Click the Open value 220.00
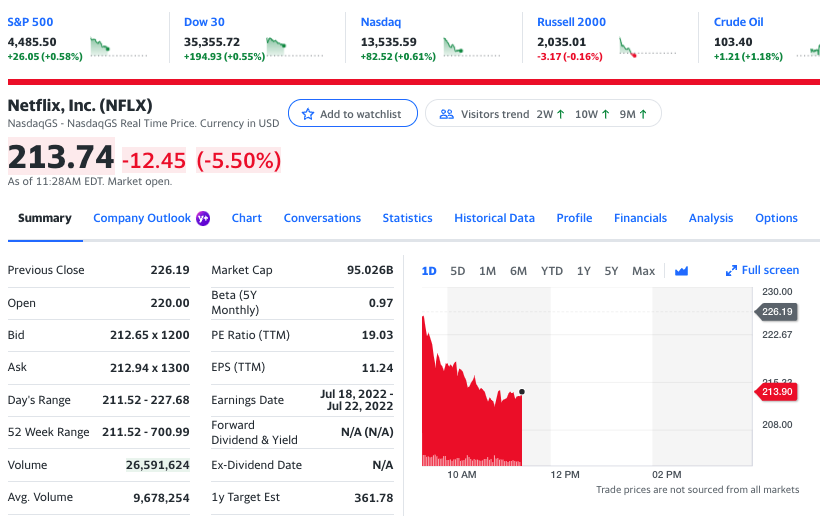 tap(170, 303)
